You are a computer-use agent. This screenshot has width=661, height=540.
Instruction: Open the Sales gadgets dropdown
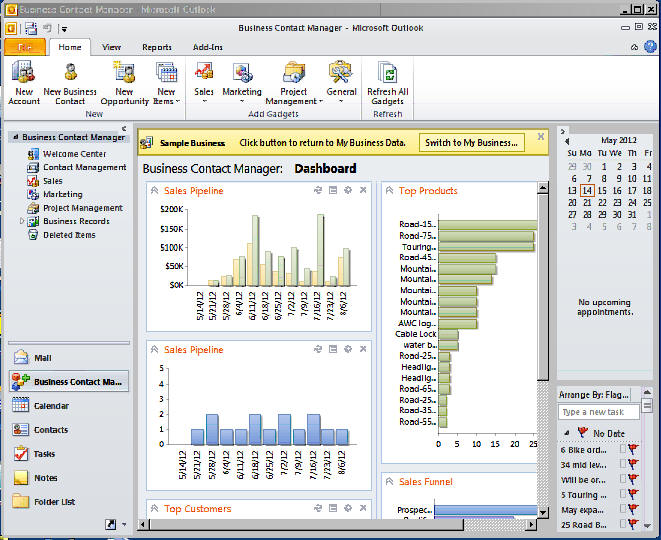(204, 83)
